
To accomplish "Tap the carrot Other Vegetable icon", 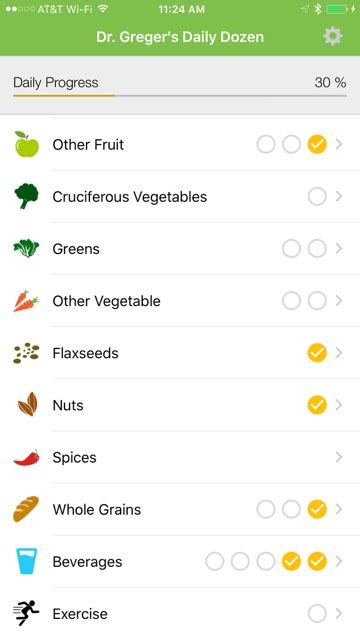I will (26, 301).
